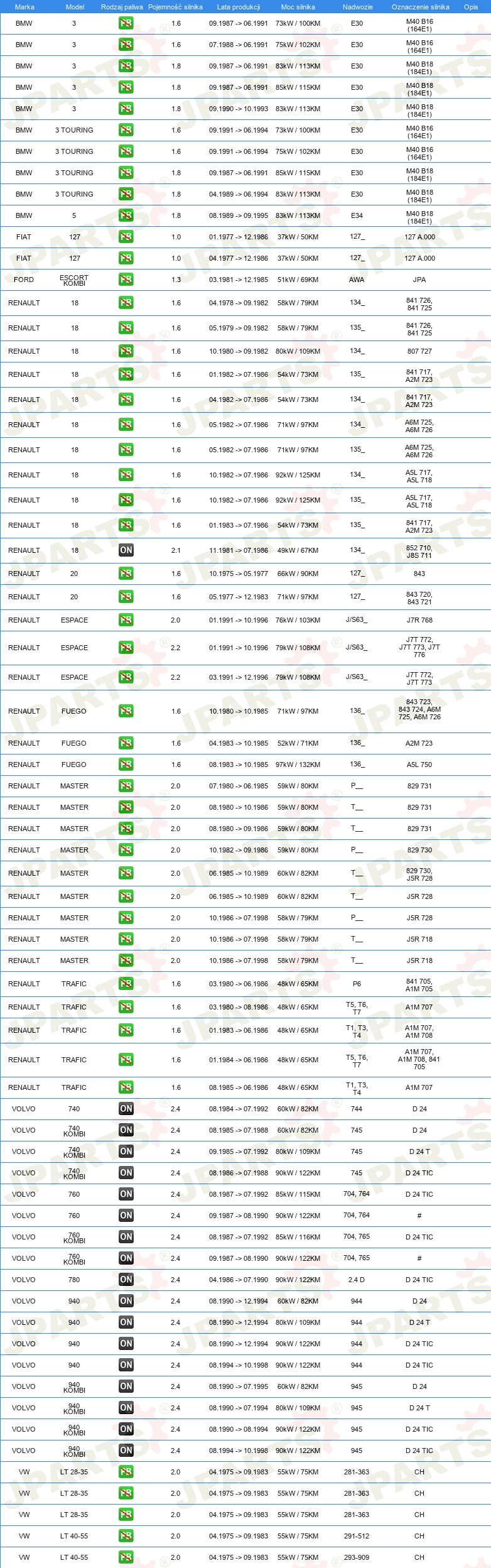The image size is (491, 1568).
Task: Click the PB icon for Renault Espace from 03.1991
Action: tap(126, 677)
